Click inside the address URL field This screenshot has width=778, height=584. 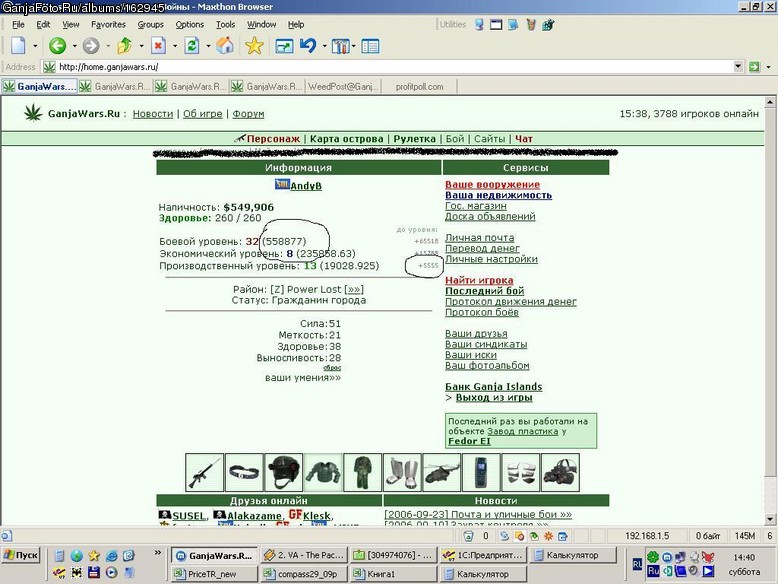[x=392, y=66]
